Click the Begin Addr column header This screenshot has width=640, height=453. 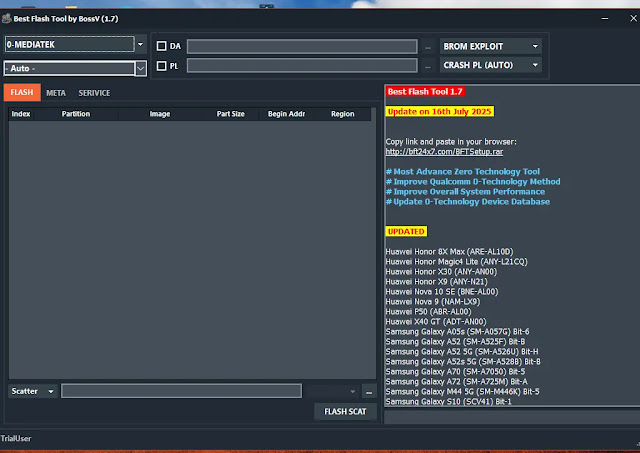287,114
